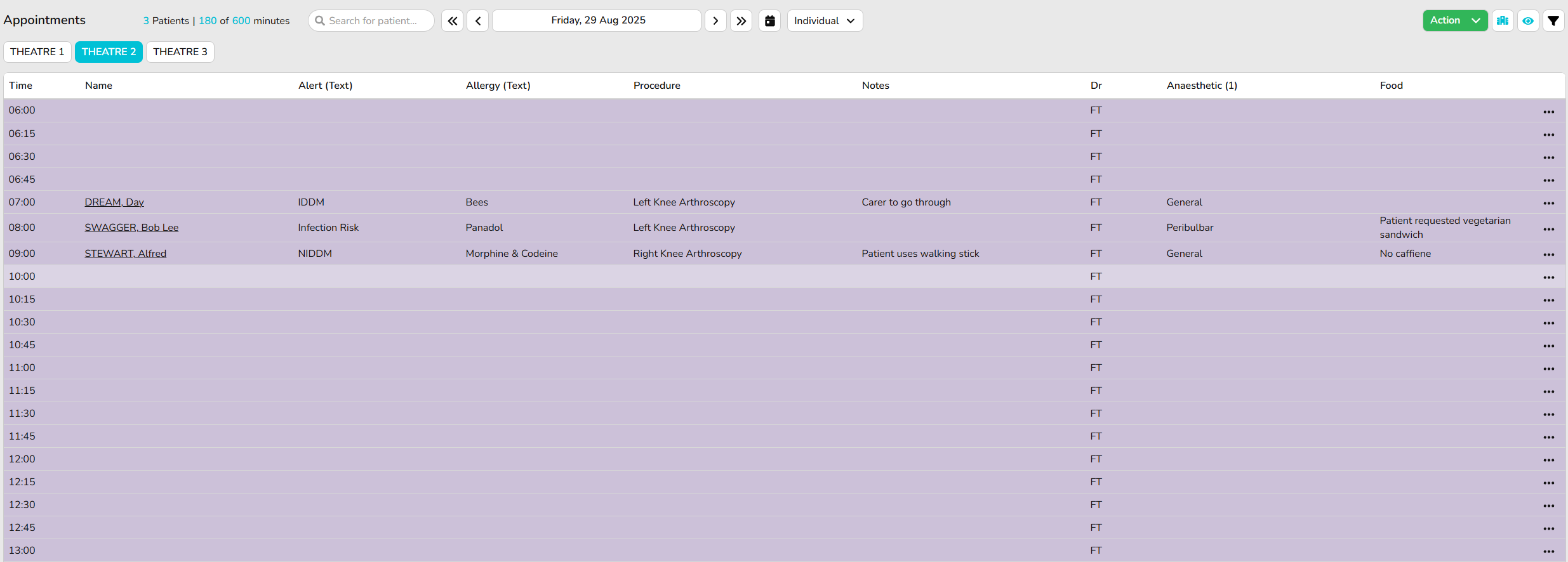This screenshot has width=1568, height=562.
Task: Advance to next day with single right arrow
Action: tap(715, 21)
